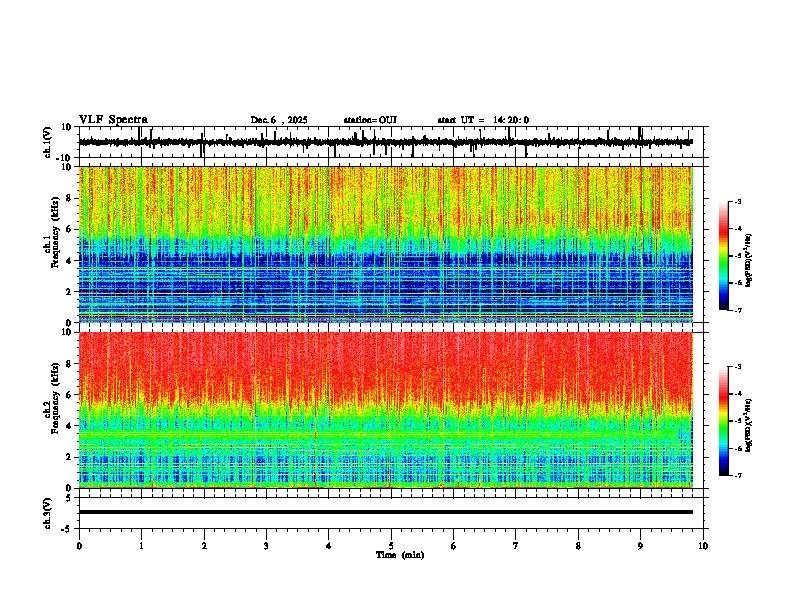
Task: Click the "-3" label on ch.2 color bar
Action: (x=738, y=367)
